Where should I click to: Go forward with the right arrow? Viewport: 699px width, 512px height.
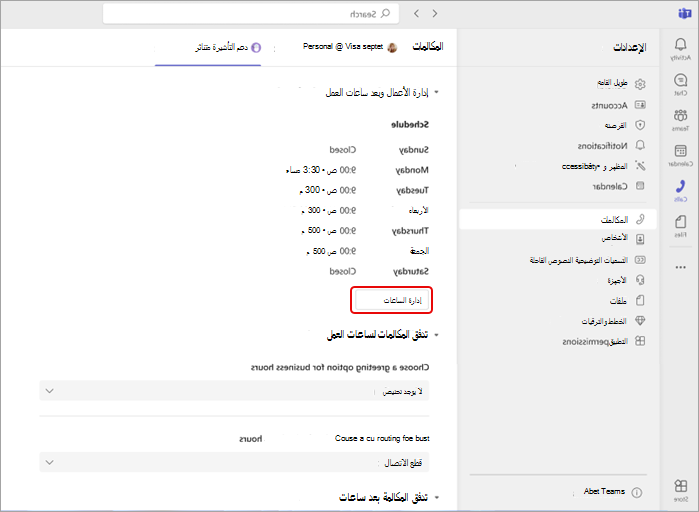click(435, 13)
